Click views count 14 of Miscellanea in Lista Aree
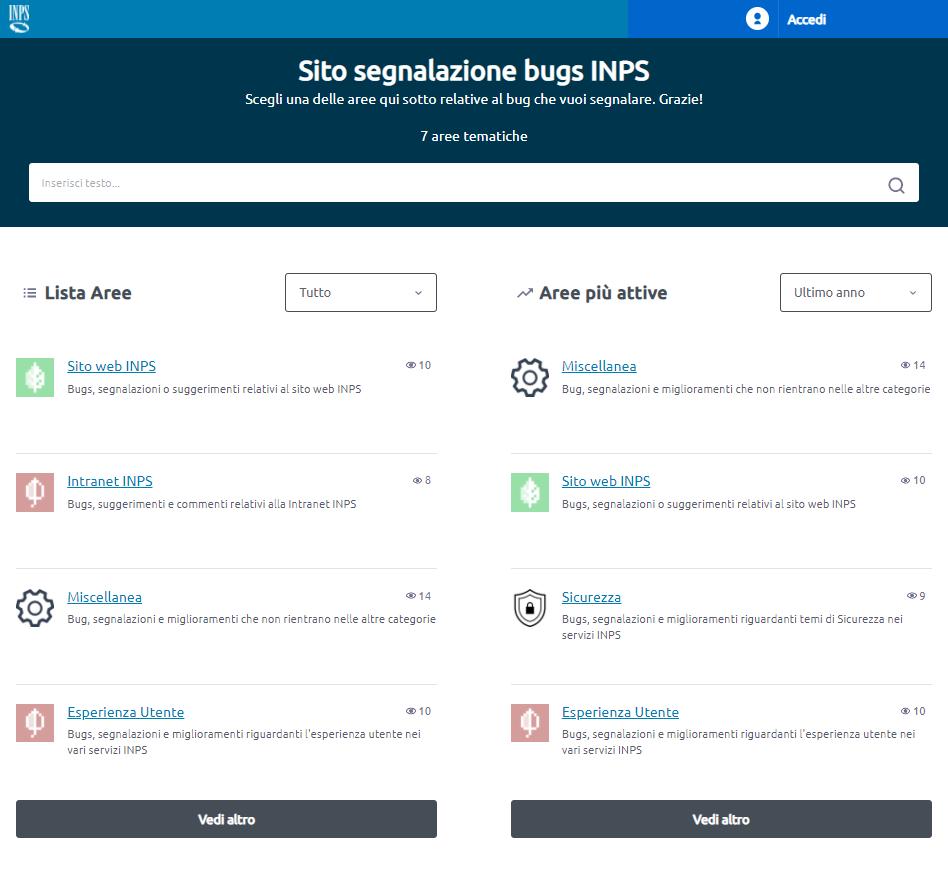Screen dimensions: 948x888 tap(425, 596)
